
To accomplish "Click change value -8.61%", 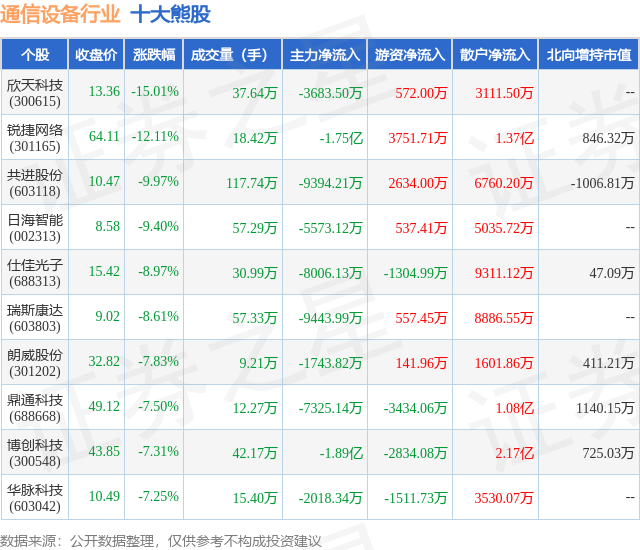I will click(x=158, y=316).
